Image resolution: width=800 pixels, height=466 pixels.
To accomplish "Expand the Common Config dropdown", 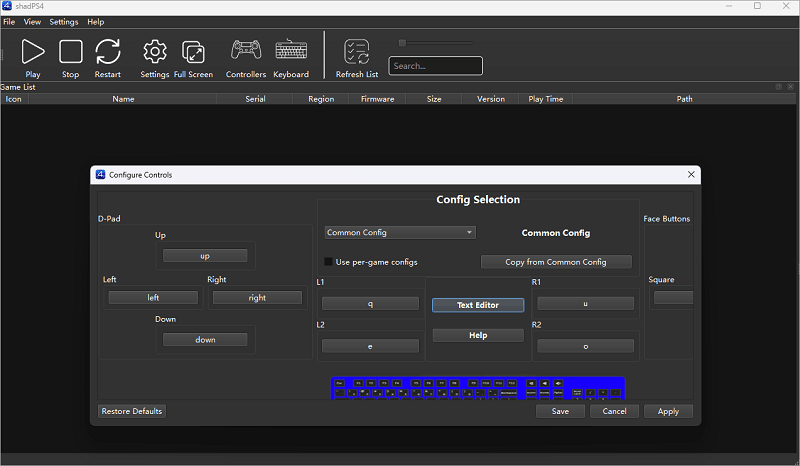I will [x=400, y=232].
